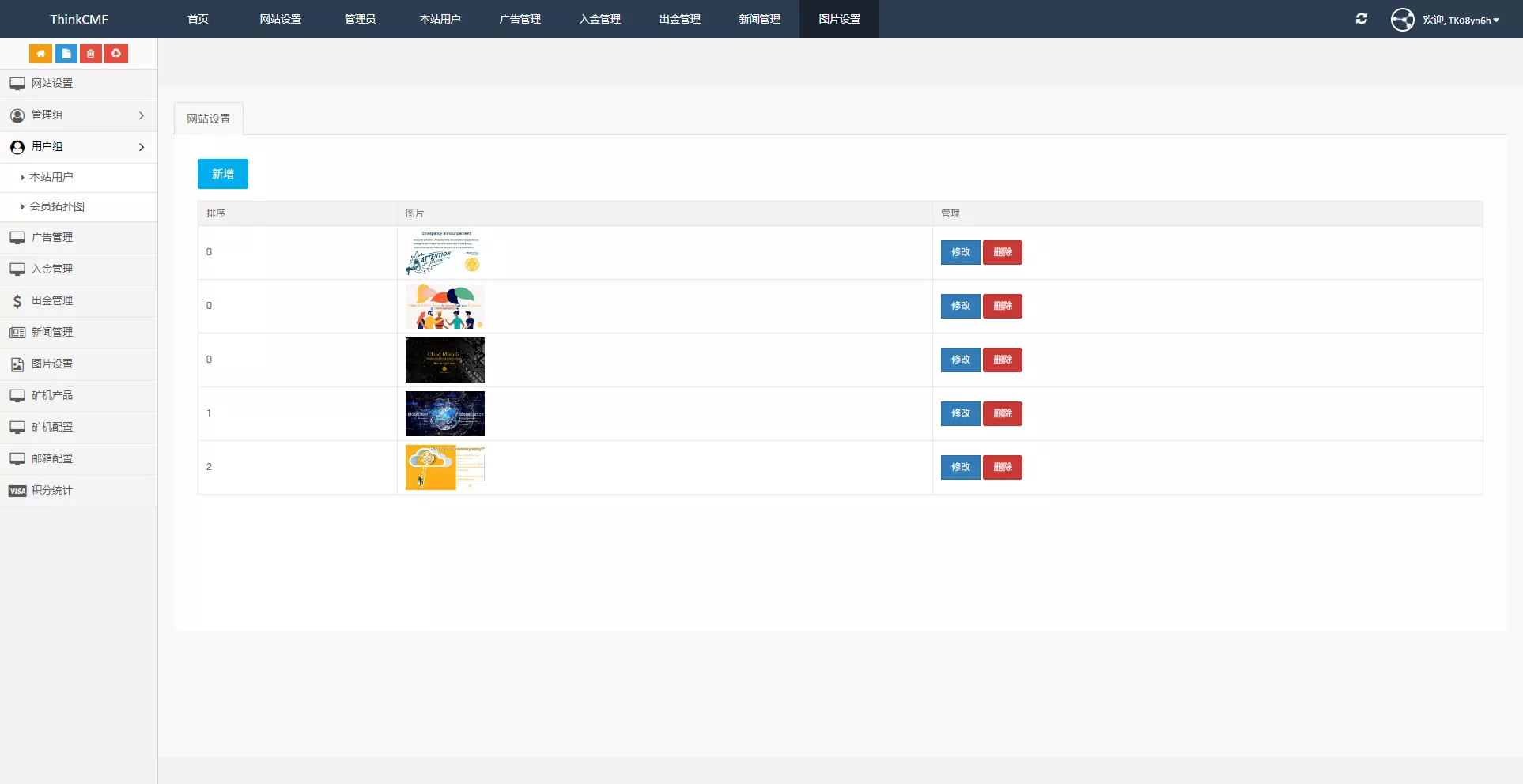
Task: Select 广告管理 in the top navigation
Action: (520, 19)
